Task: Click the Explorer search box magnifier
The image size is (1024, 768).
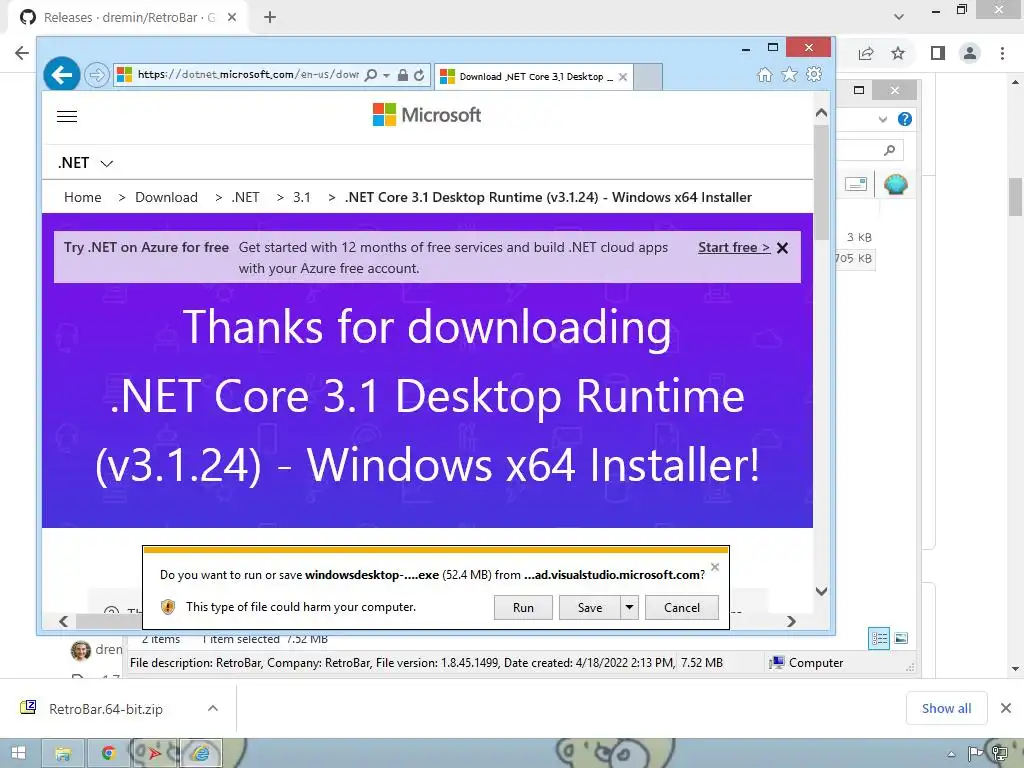Action: [x=889, y=150]
